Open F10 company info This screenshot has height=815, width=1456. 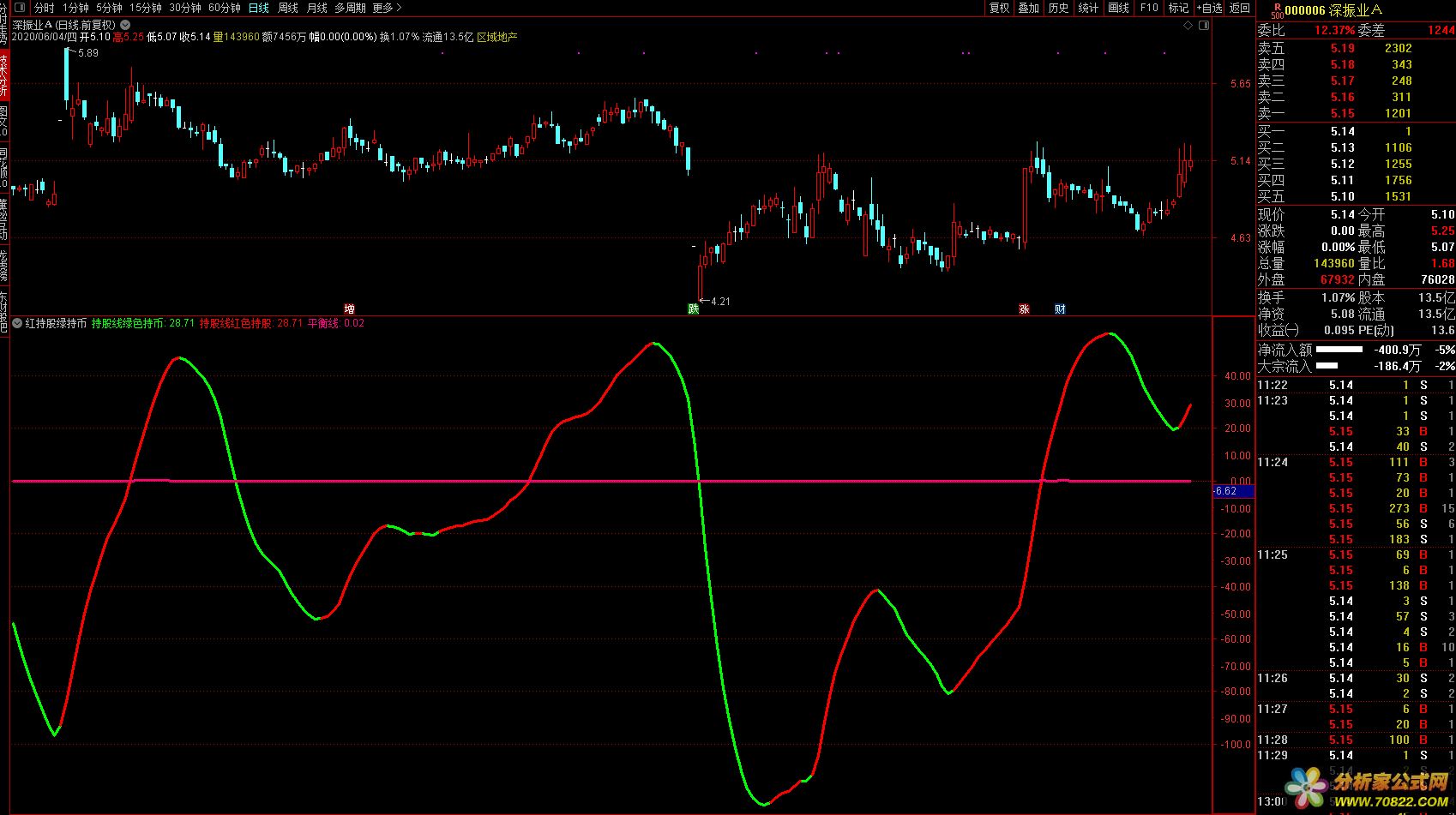1149,8
